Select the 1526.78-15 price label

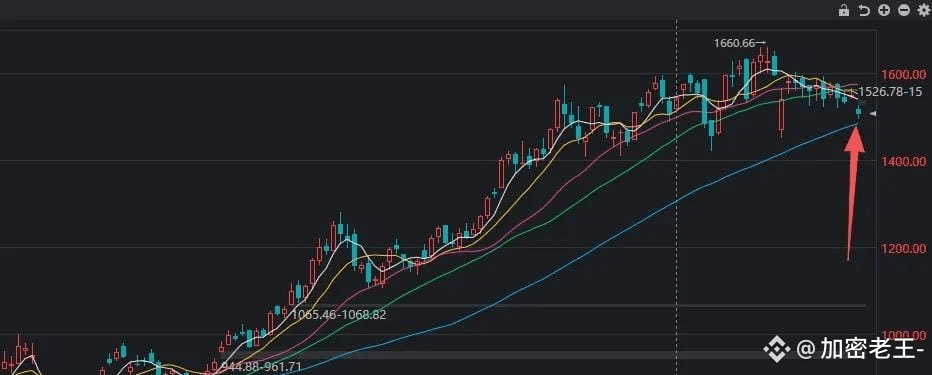[x=891, y=92]
